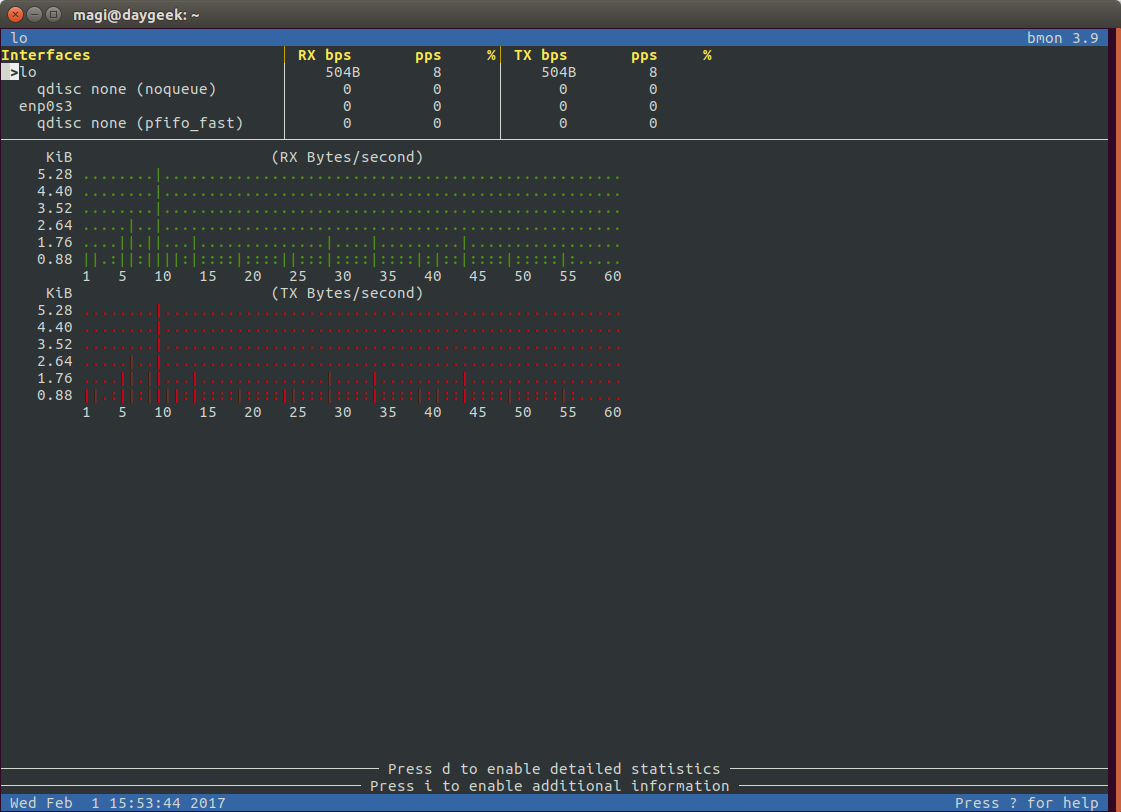This screenshot has height=812, width=1121.
Task: Click the magi@daygeek: ~ window title
Action: pos(136,15)
